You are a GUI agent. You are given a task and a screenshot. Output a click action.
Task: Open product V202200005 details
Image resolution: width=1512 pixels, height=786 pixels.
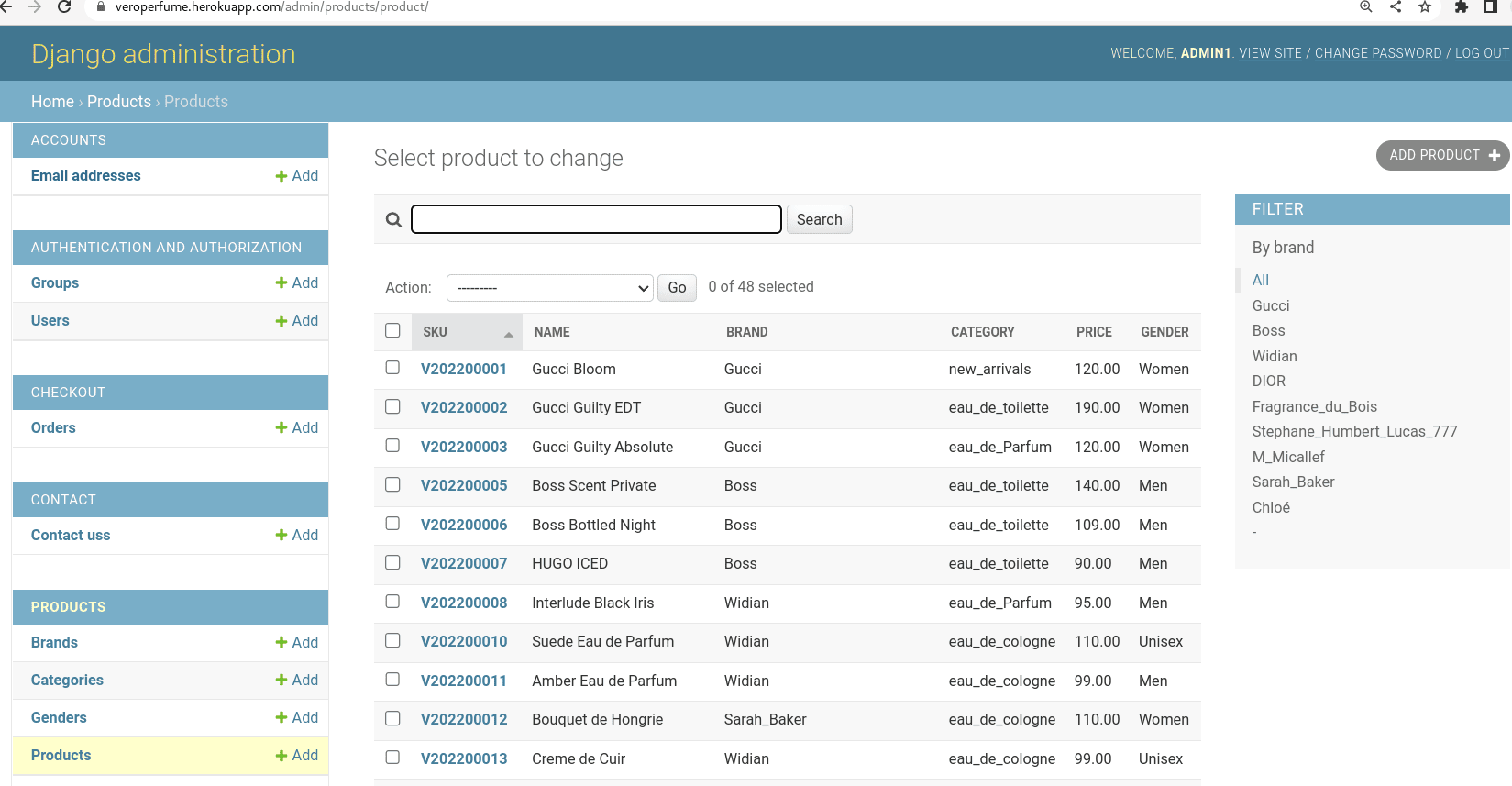pyautogui.click(x=464, y=486)
